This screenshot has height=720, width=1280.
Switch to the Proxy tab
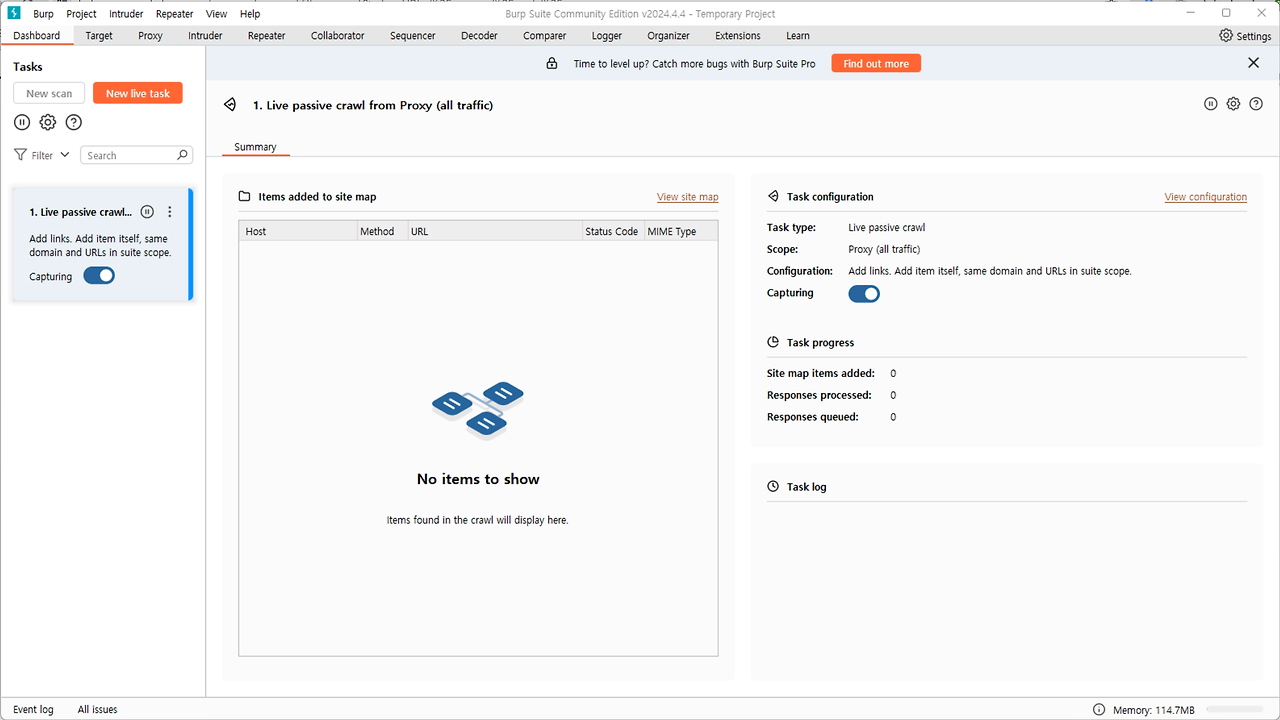click(x=150, y=36)
